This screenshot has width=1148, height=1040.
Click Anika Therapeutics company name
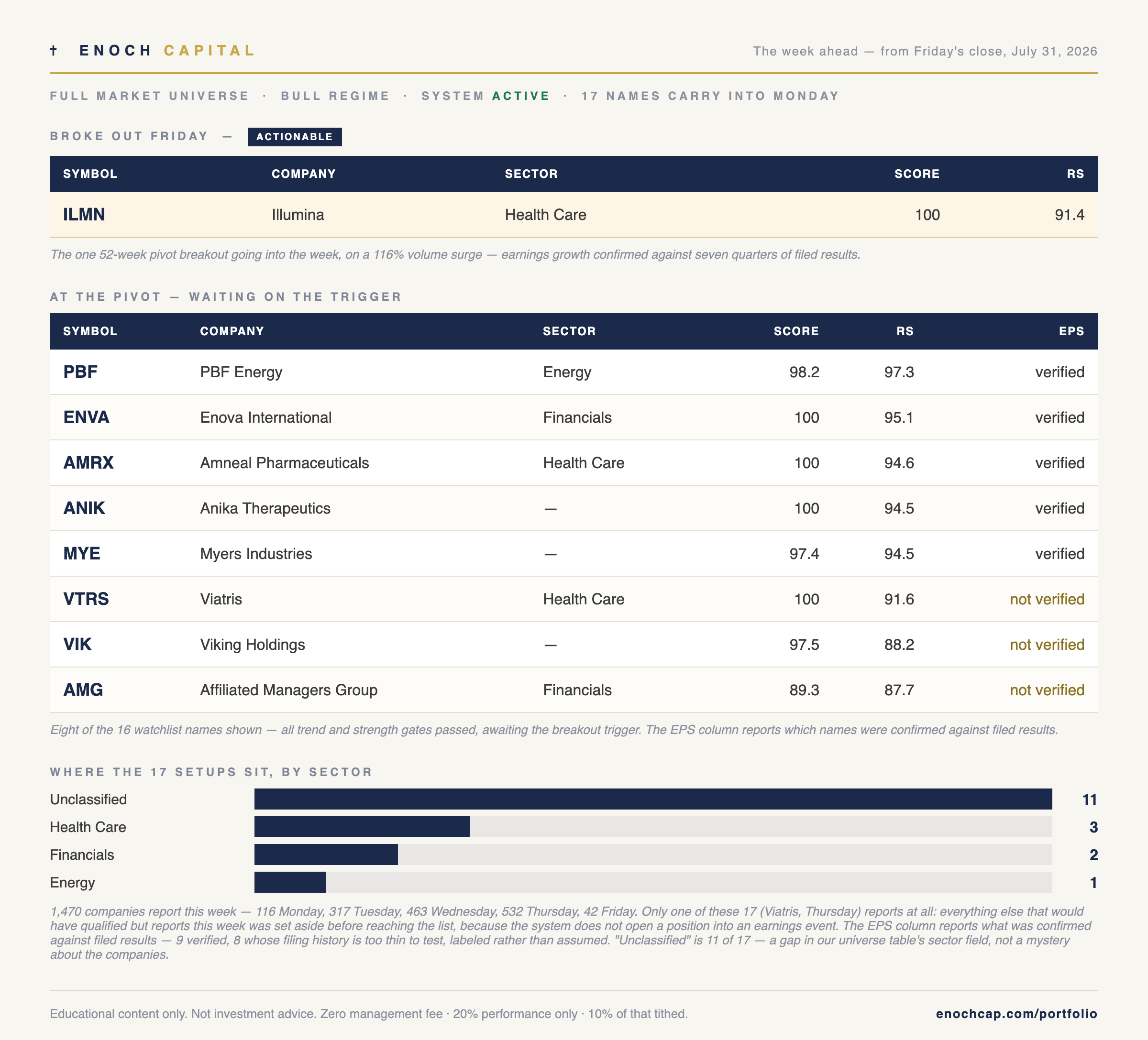point(265,508)
